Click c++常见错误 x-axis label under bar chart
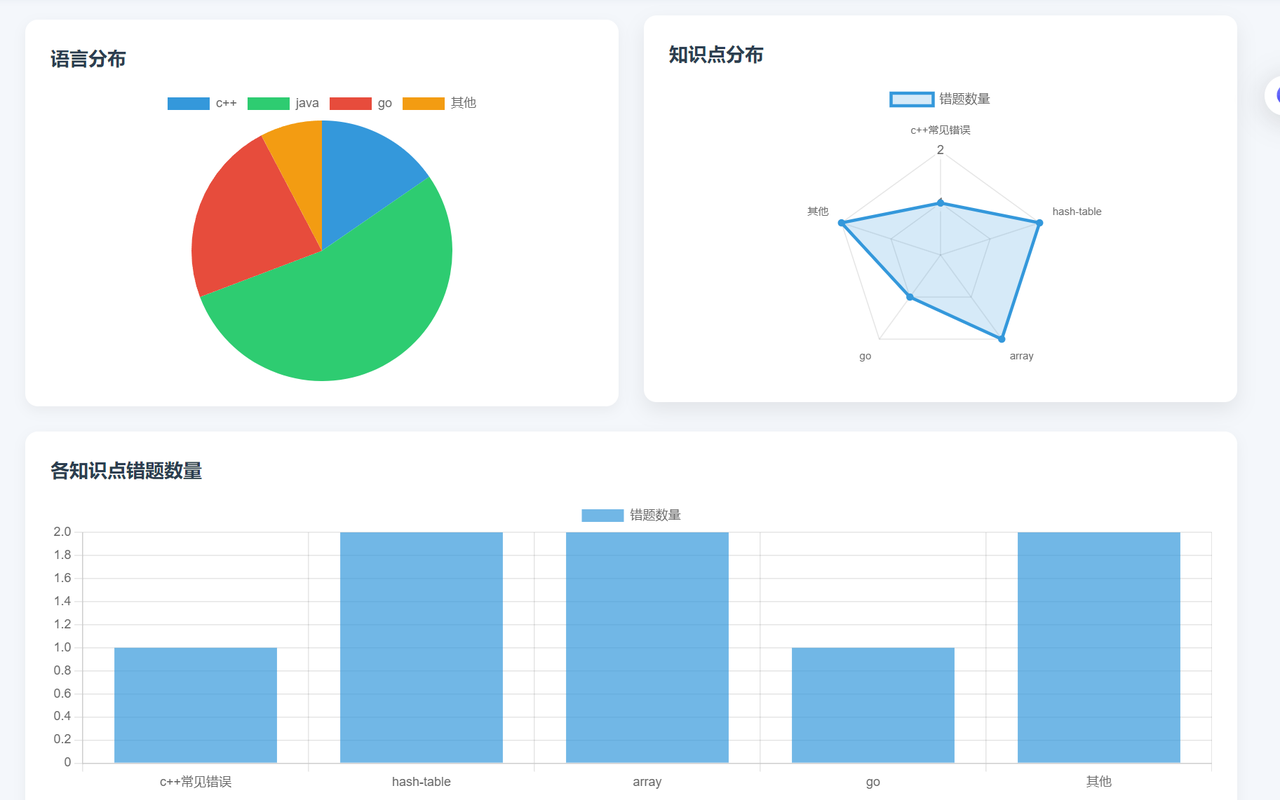The image size is (1280, 800). pos(195,782)
